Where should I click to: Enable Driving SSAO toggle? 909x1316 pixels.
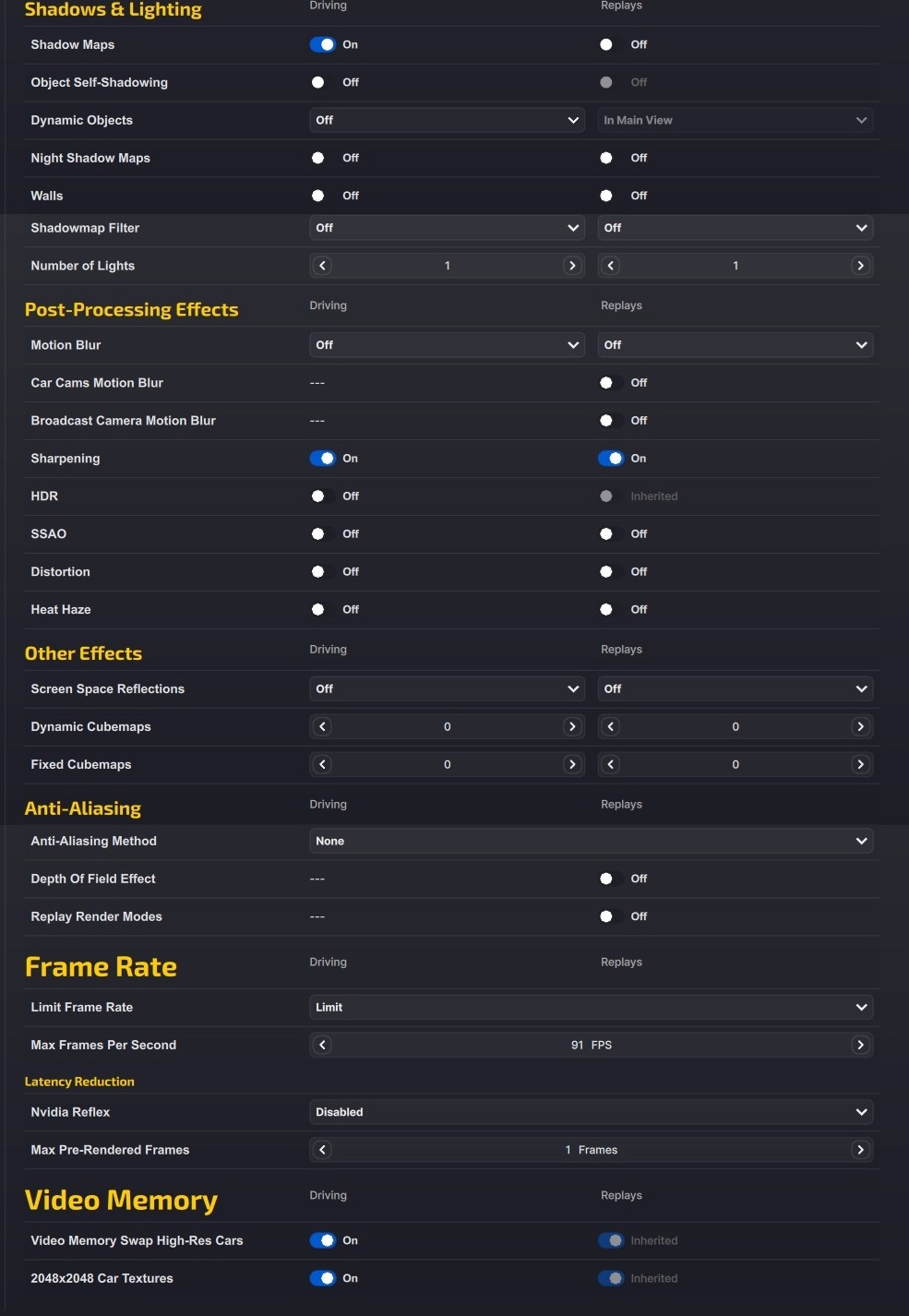322,534
